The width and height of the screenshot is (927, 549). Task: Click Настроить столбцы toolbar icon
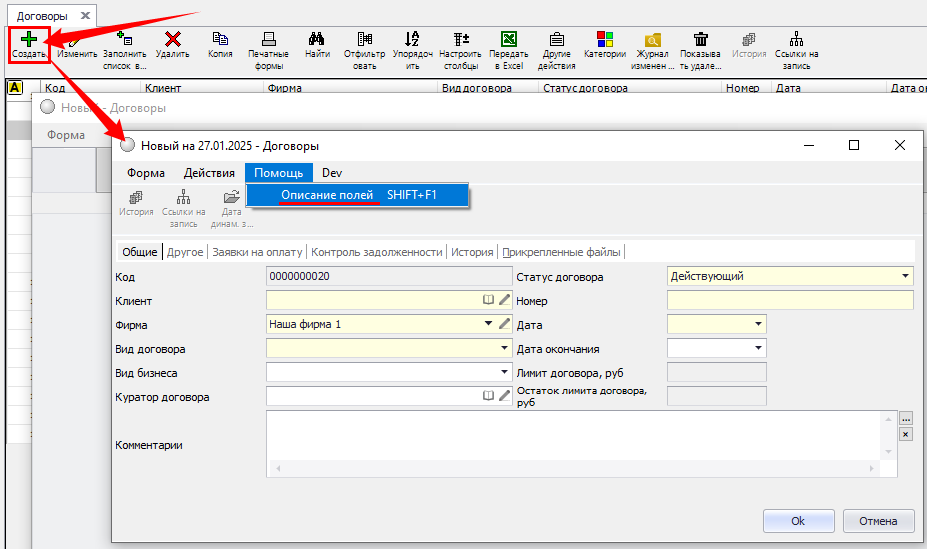tap(461, 39)
